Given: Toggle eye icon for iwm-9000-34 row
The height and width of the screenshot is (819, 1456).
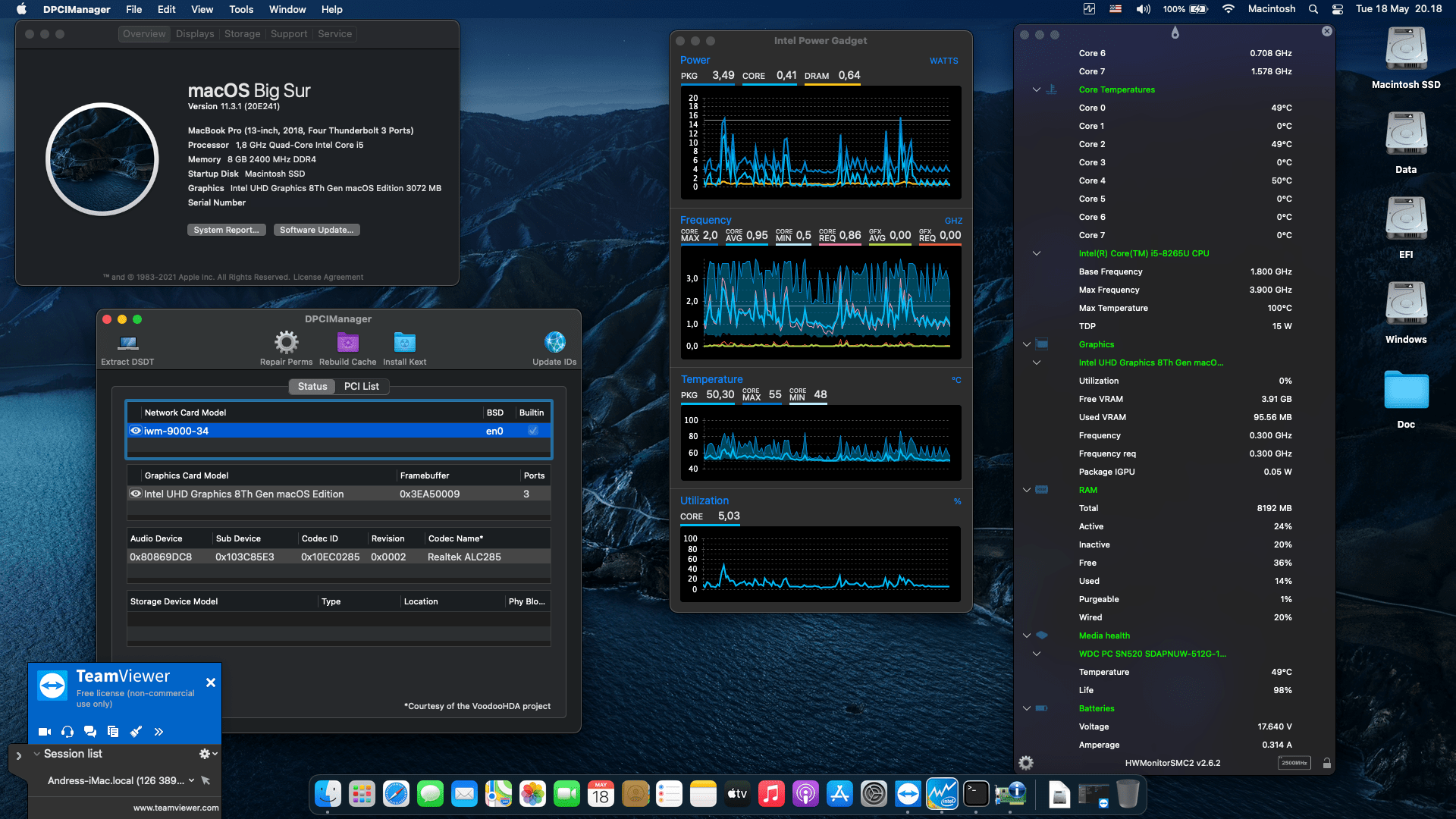Looking at the screenshot, I should (136, 431).
